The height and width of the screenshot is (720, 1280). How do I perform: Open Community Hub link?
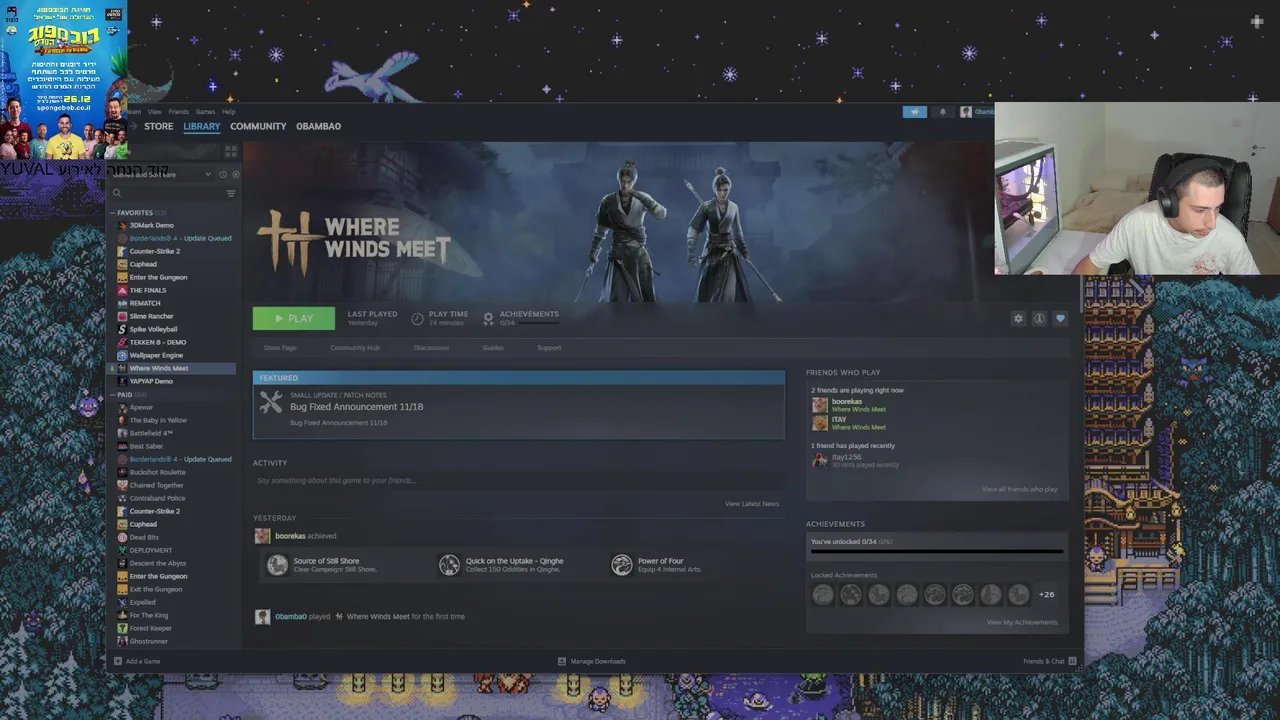(x=355, y=348)
